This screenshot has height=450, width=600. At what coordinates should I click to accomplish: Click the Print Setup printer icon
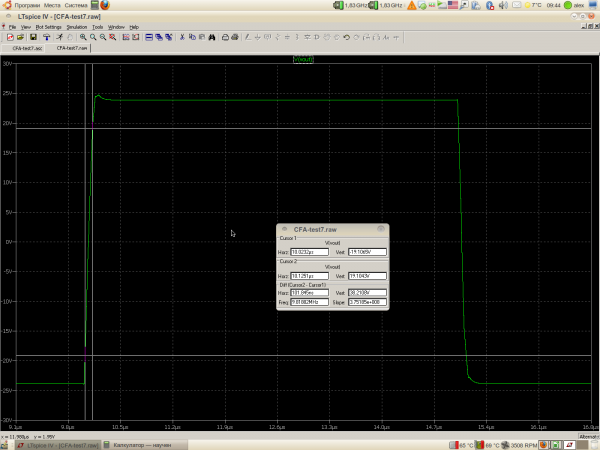tap(225, 37)
